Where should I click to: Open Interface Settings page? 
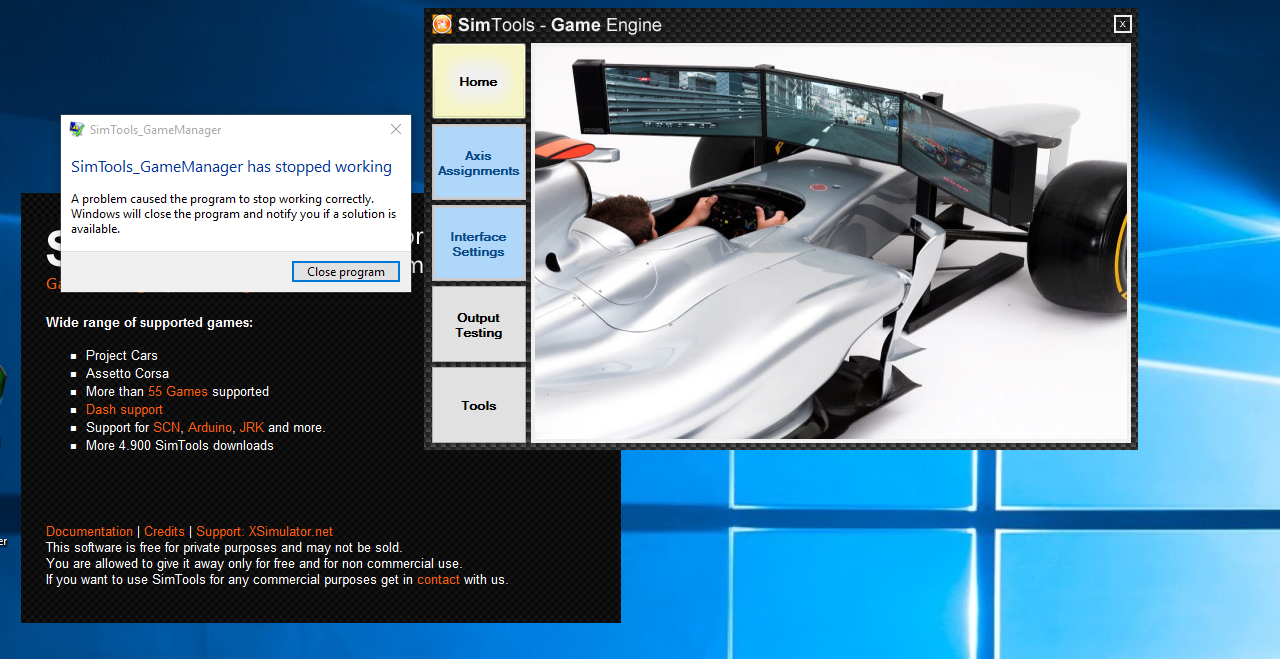click(x=478, y=244)
